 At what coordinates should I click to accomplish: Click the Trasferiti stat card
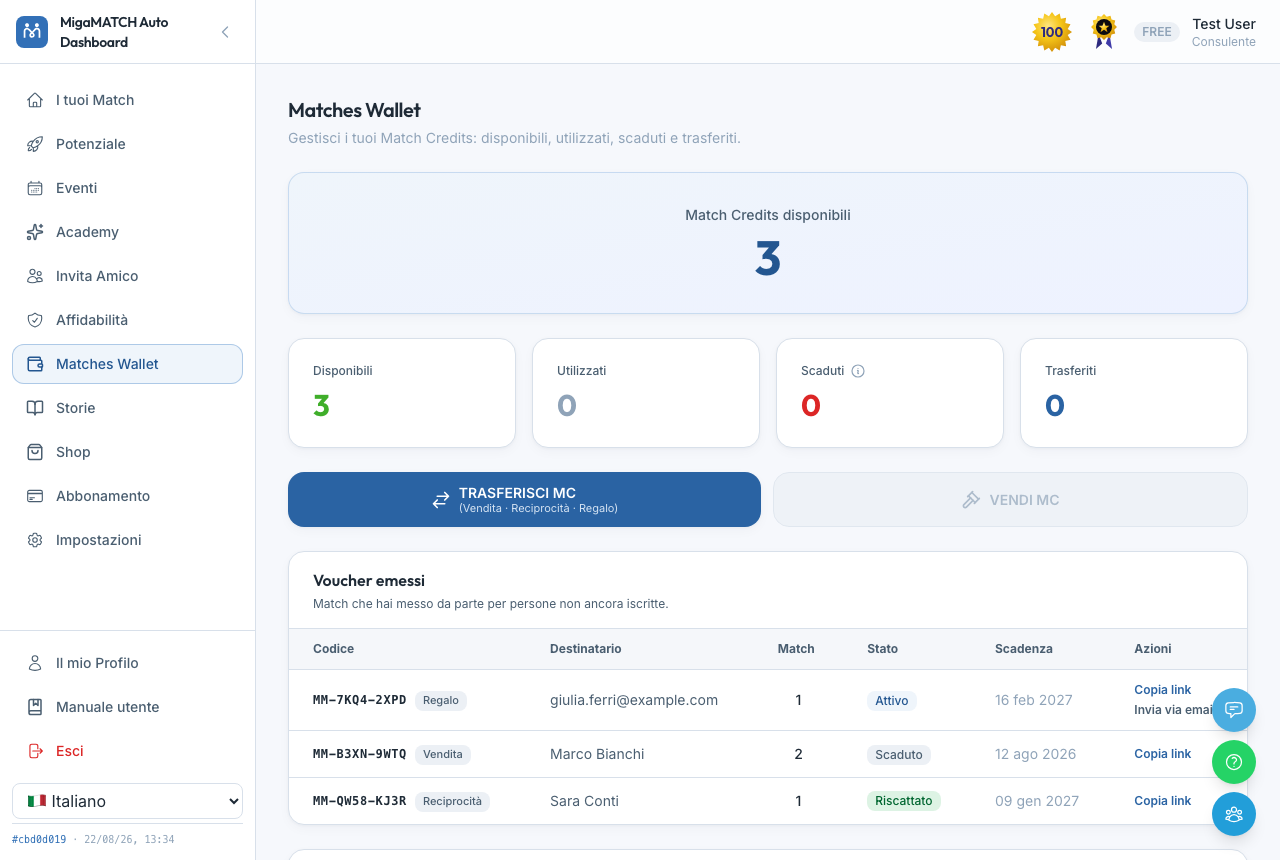[1134, 393]
